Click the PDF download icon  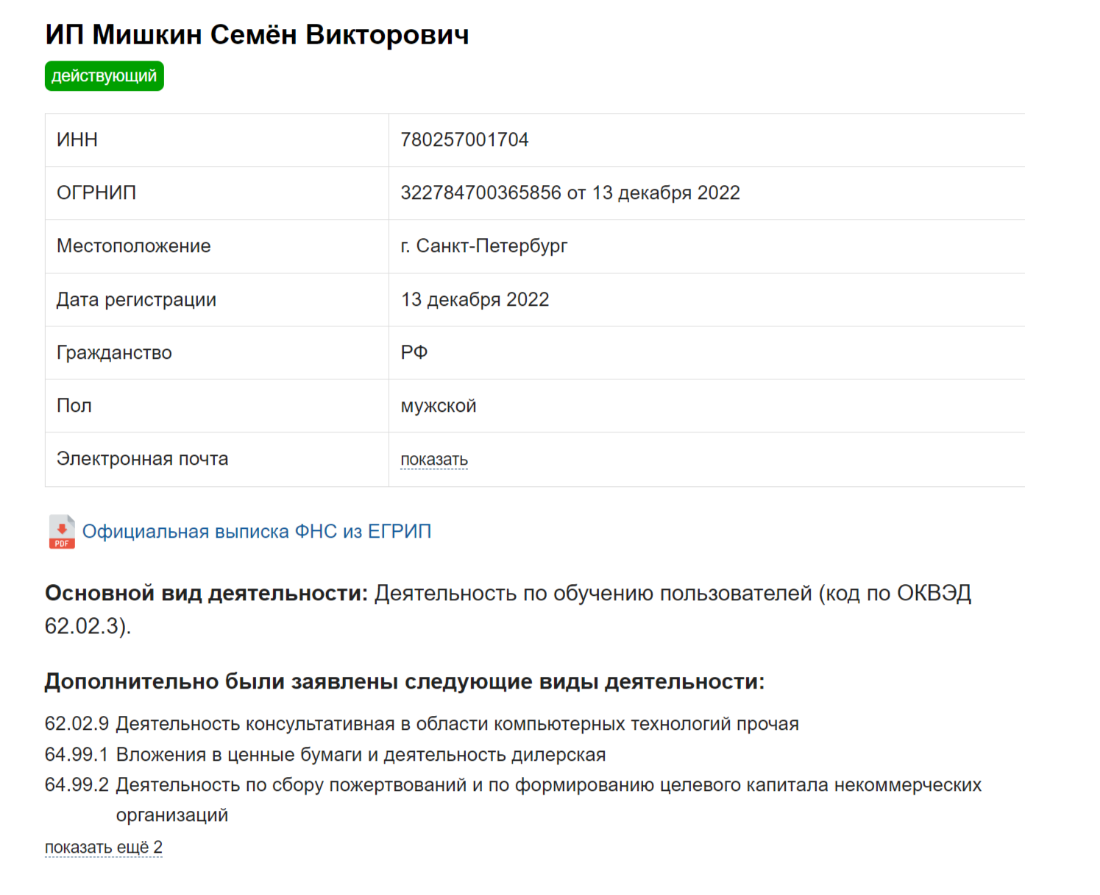[x=61, y=532]
